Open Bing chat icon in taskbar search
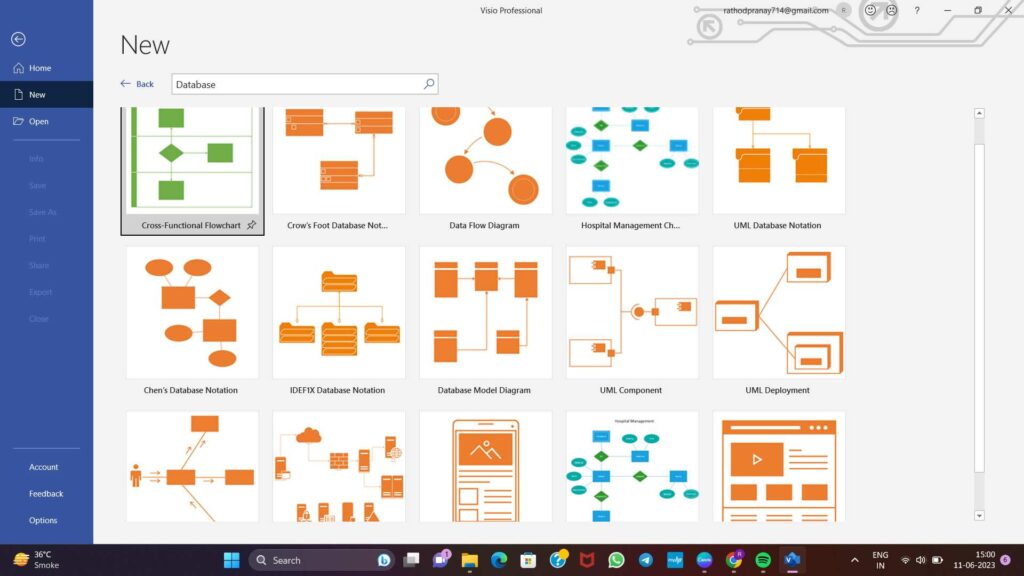 coord(383,560)
